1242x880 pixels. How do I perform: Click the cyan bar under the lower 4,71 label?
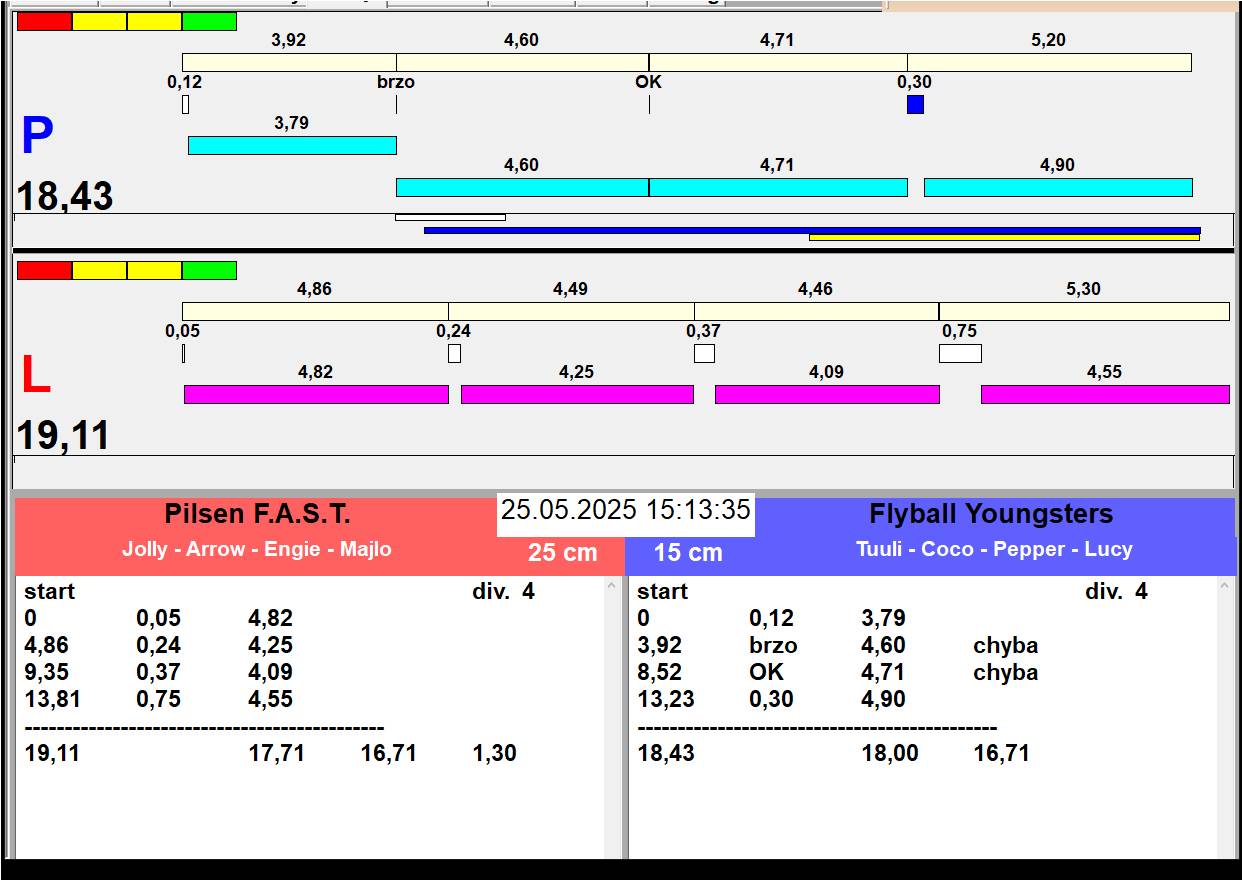tap(778, 187)
